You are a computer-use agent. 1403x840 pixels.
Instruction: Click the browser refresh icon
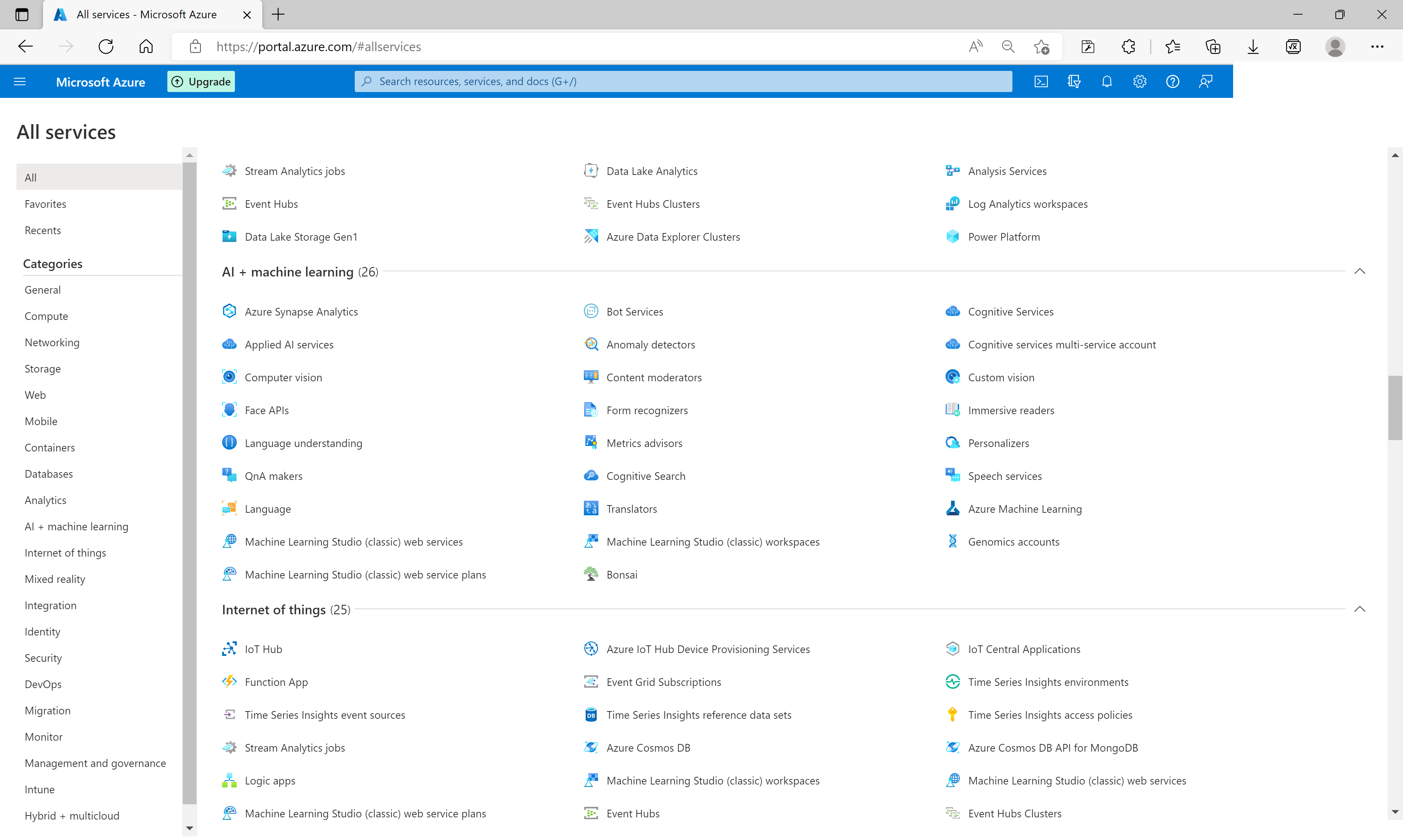click(x=106, y=46)
